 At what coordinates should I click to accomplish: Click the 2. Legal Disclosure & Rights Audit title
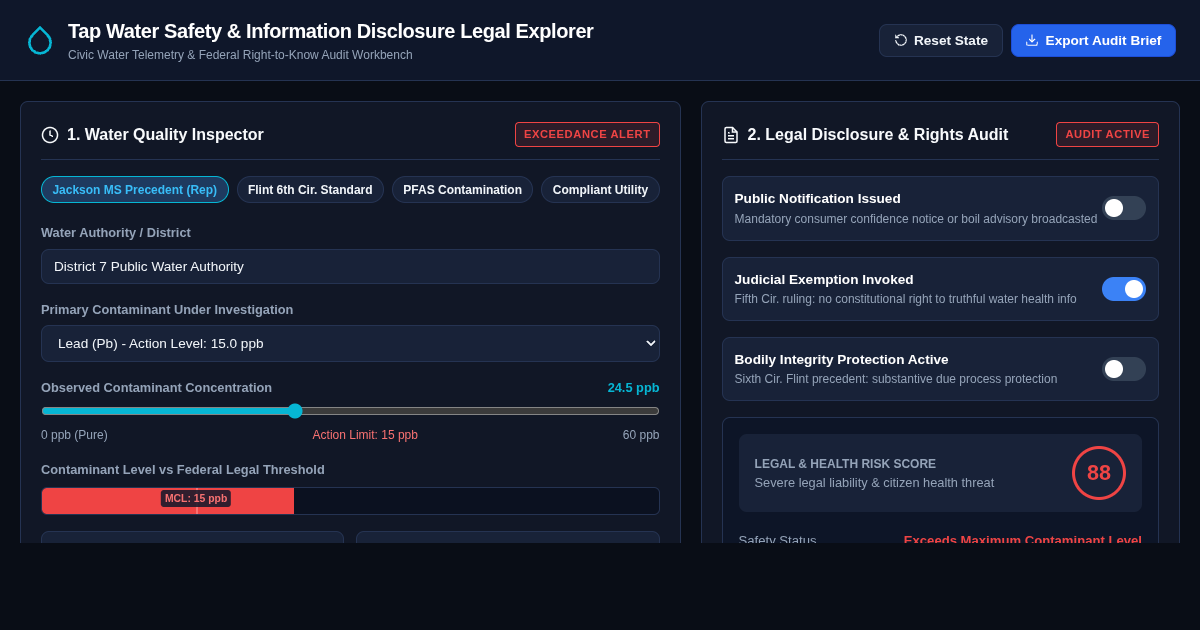[x=878, y=135]
